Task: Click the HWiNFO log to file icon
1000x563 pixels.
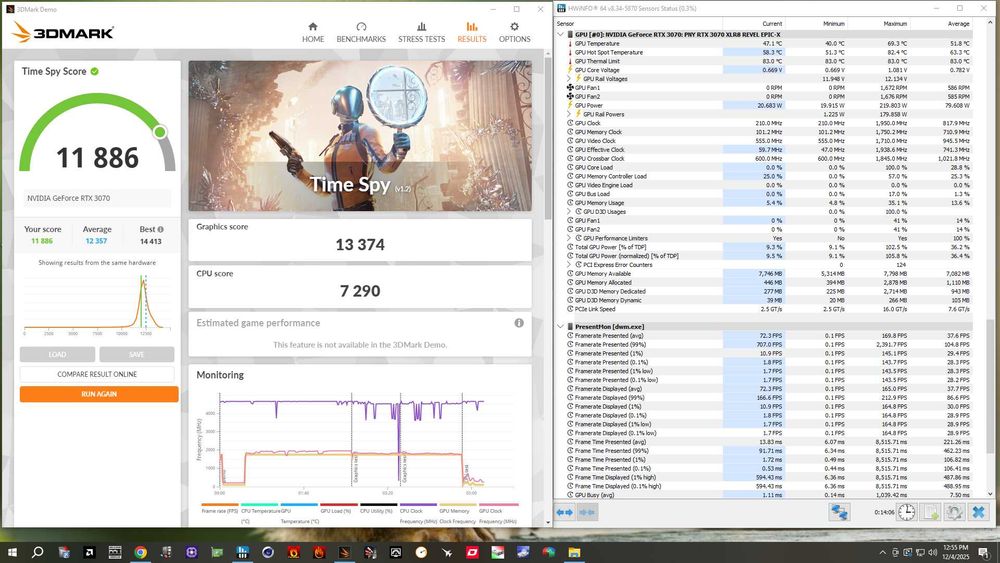Action: coord(930,512)
